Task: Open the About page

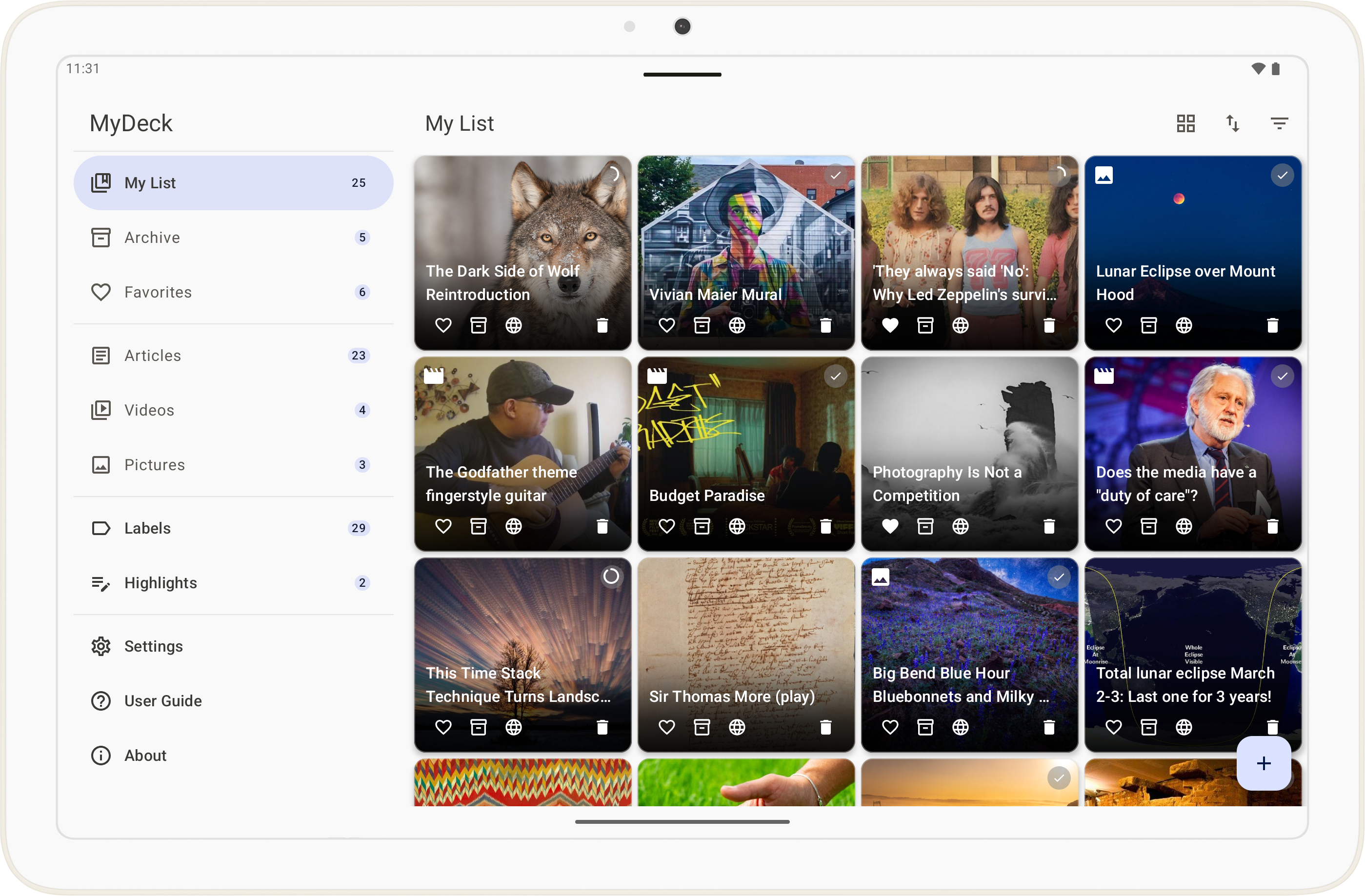Action: coord(233,755)
